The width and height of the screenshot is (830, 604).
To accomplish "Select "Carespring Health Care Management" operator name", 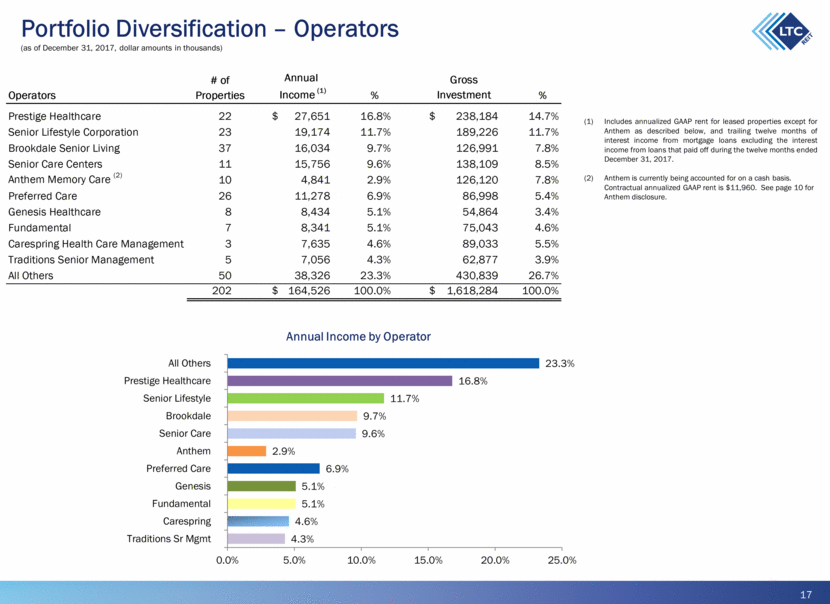I will click(x=96, y=244).
